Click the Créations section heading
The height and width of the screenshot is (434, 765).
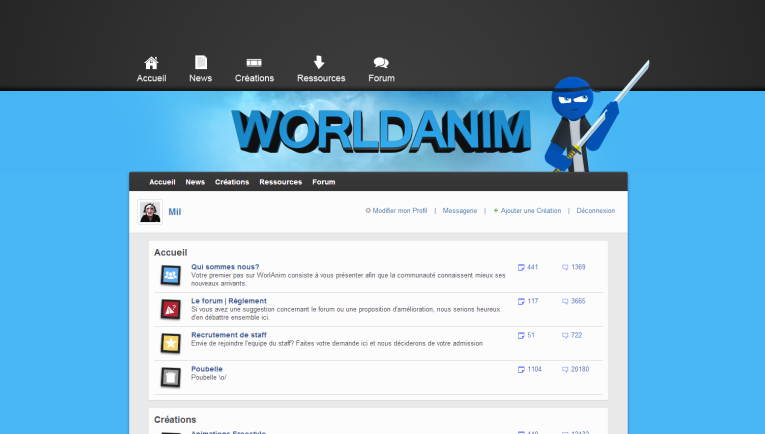coord(175,420)
